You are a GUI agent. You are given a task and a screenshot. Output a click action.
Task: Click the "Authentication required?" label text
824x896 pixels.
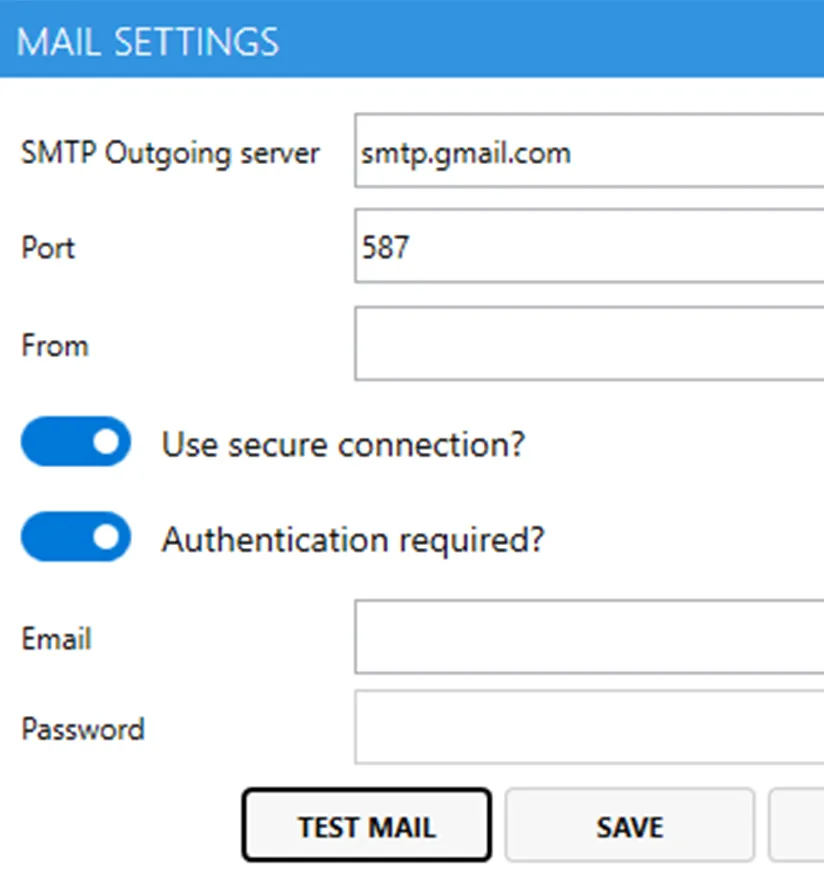coord(353,539)
